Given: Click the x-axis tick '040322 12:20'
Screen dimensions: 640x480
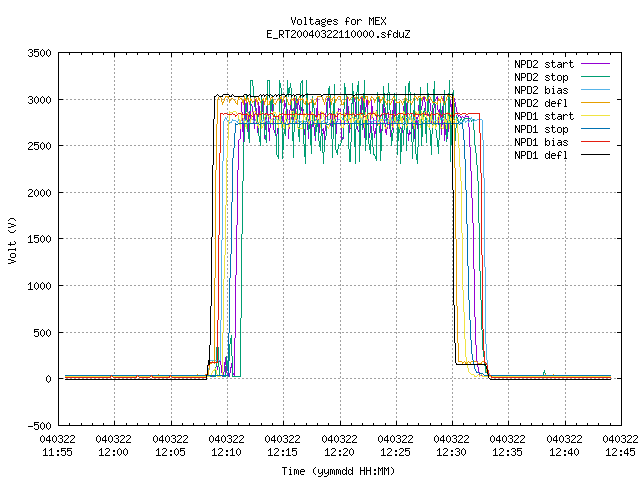Looking at the screenshot, I should [339, 446].
